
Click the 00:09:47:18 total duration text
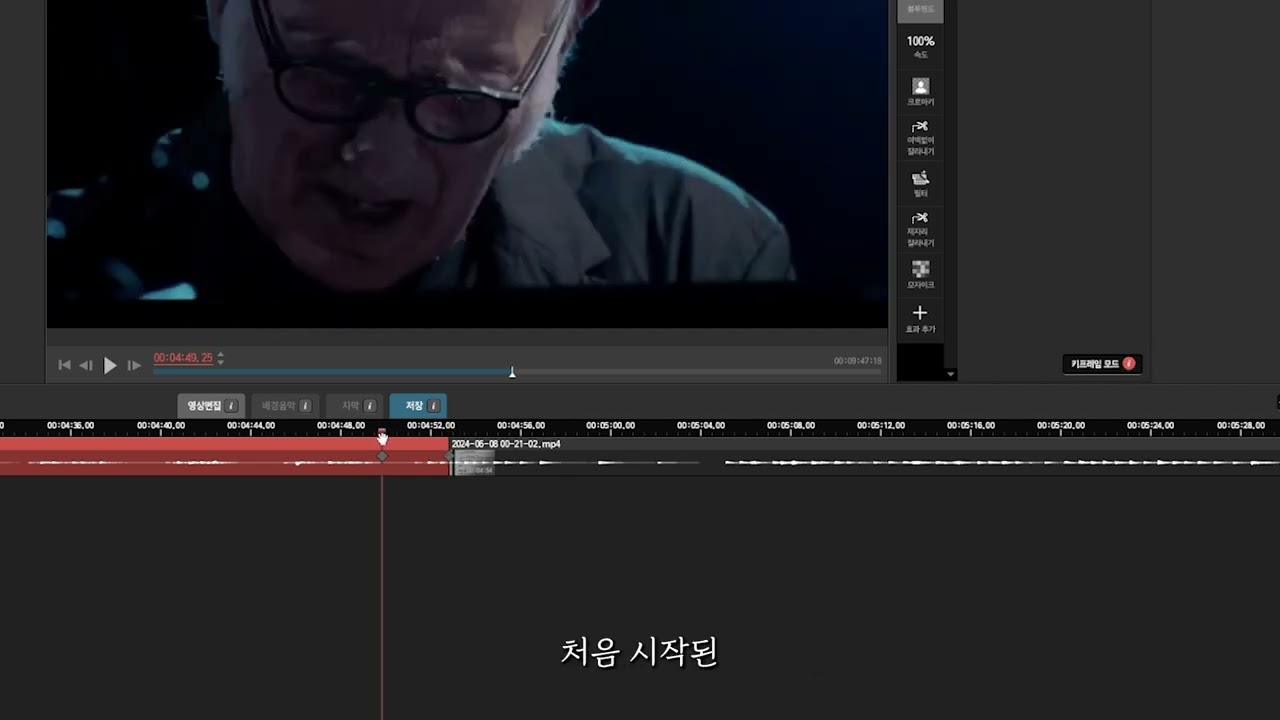(x=858, y=361)
